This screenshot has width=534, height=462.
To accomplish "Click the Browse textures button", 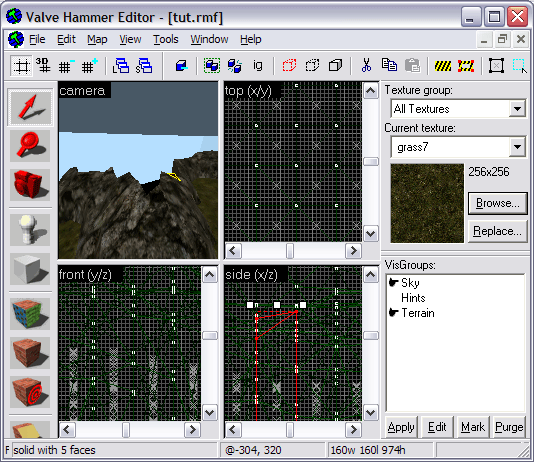I will click(498, 203).
